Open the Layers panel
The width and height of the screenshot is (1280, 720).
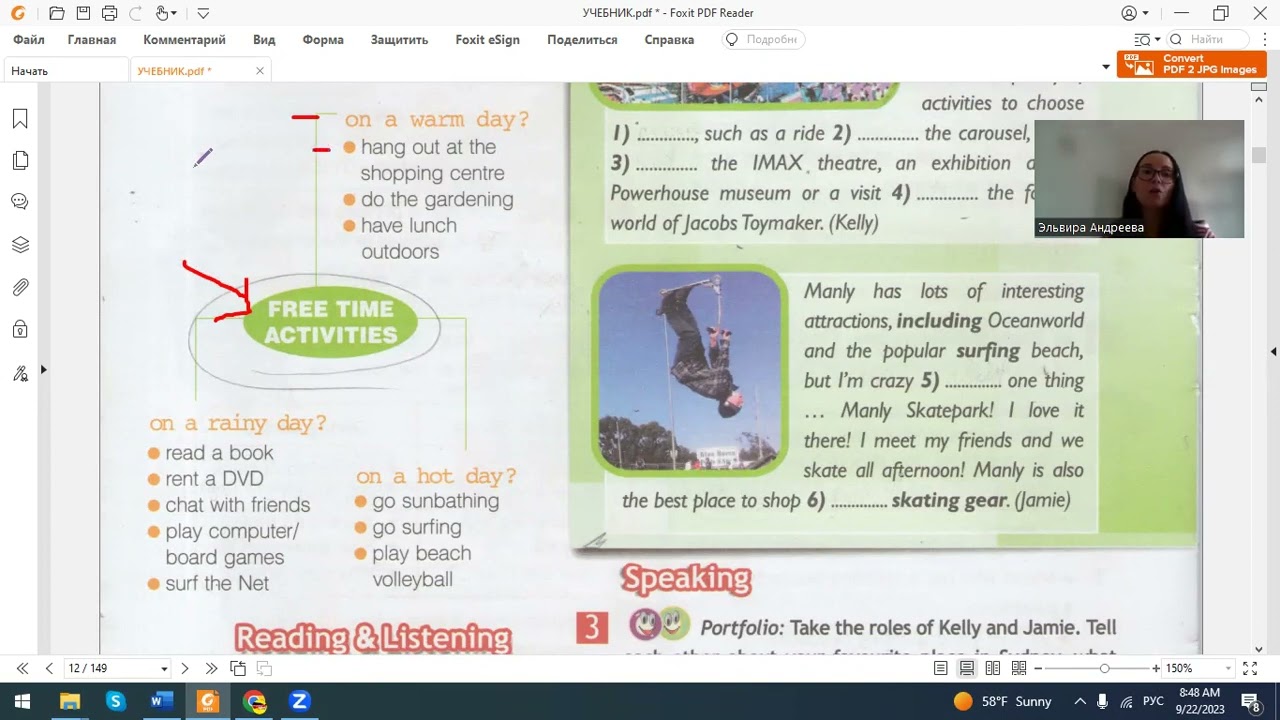[x=20, y=245]
